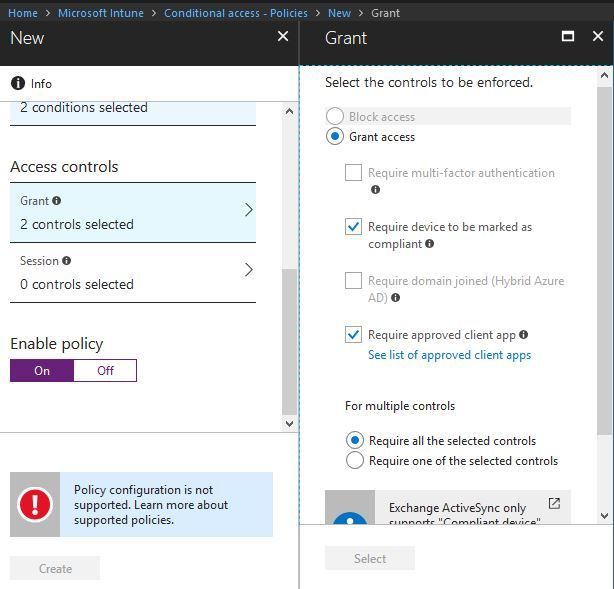This screenshot has width=614, height=589.
Task: Open external link icon in Exchange ActiveSync notice
Action: tap(554, 504)
